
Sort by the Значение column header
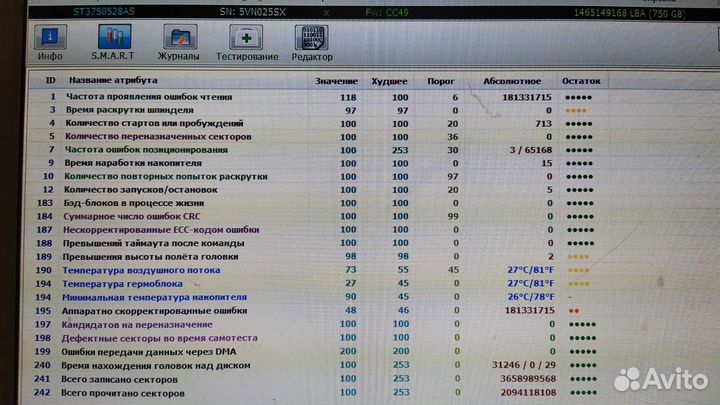(x=336, y=80)
